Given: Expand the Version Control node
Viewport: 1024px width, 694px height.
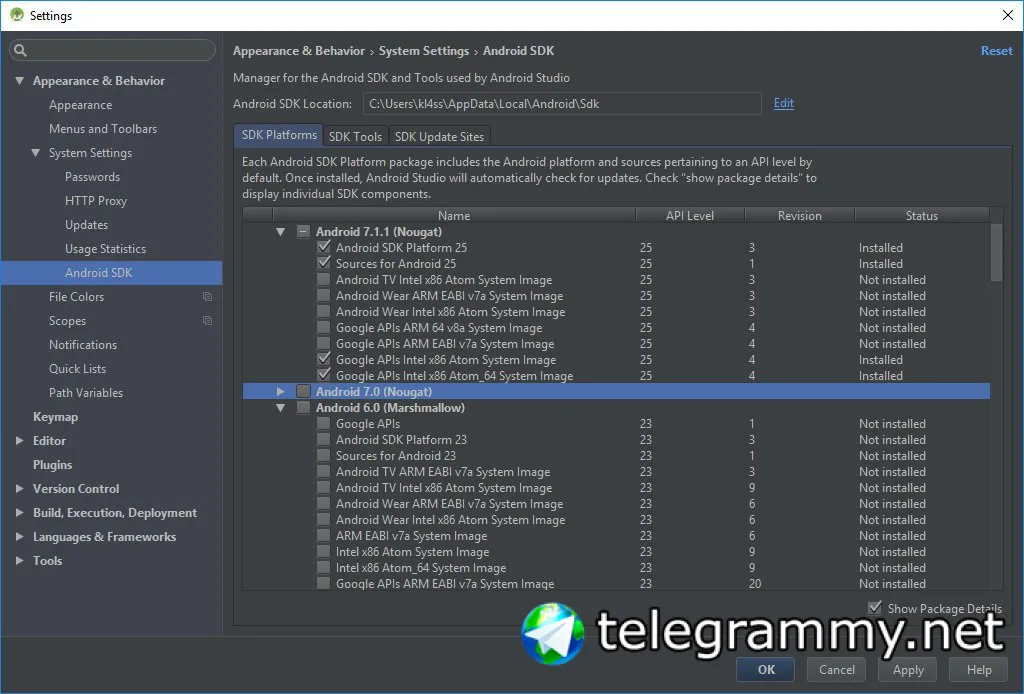Looking at the screenshot, I should [x=20, y=488].
